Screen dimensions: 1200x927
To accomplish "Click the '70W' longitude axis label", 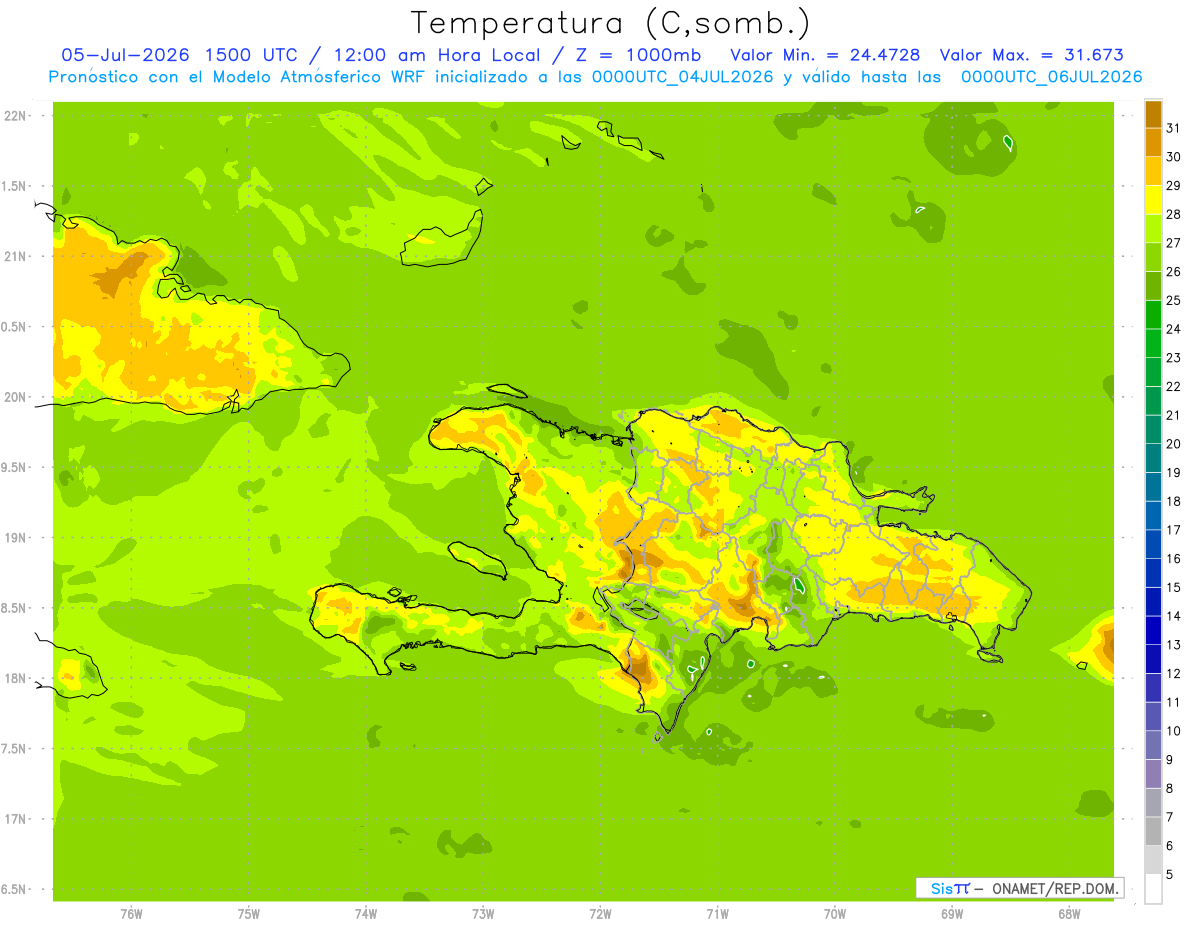I will [x=835, y=914].
